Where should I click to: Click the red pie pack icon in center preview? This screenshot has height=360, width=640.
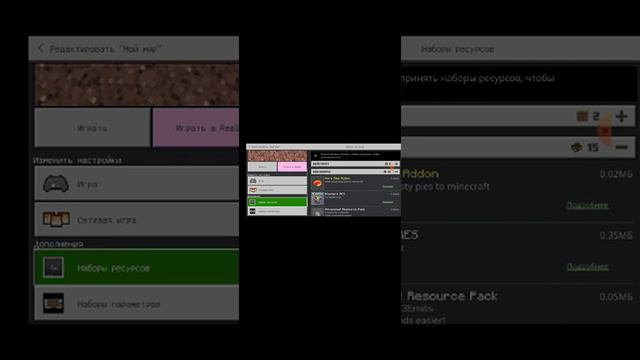318,183
